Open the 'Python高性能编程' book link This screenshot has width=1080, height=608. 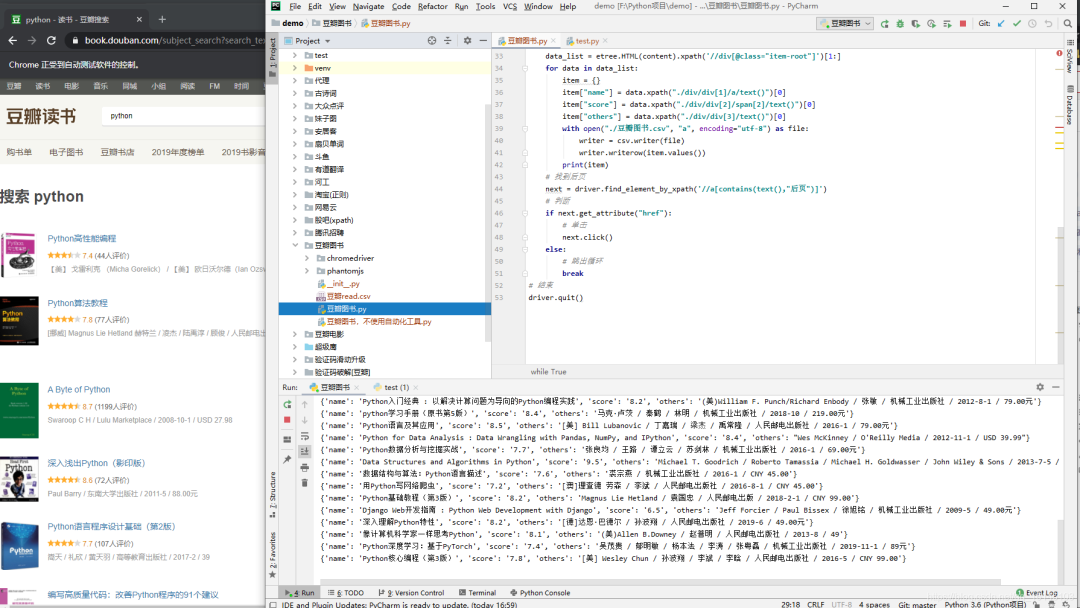tap(80, 239)
